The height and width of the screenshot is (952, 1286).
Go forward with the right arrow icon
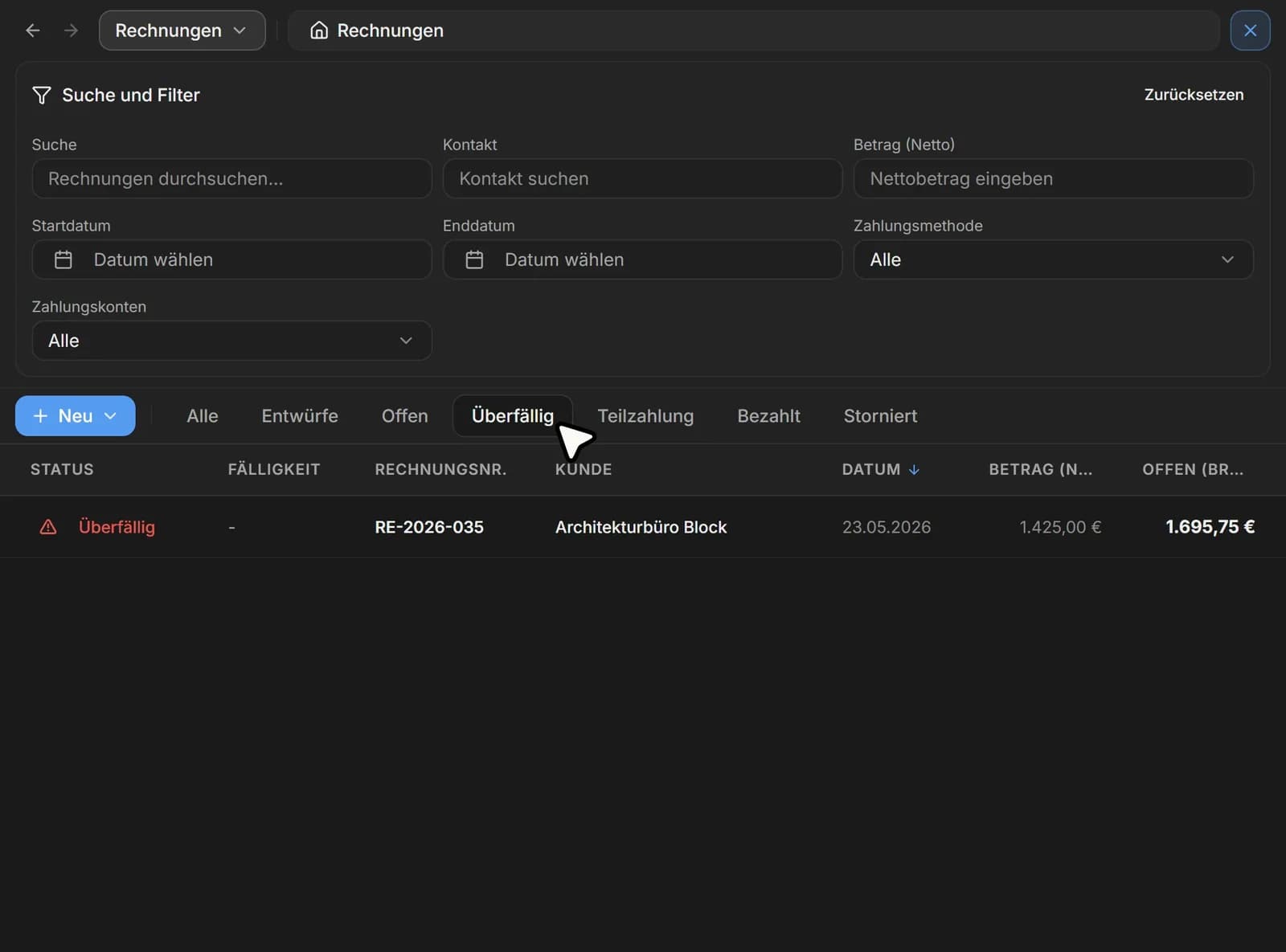pyautogui.click(x=71, y=31)
